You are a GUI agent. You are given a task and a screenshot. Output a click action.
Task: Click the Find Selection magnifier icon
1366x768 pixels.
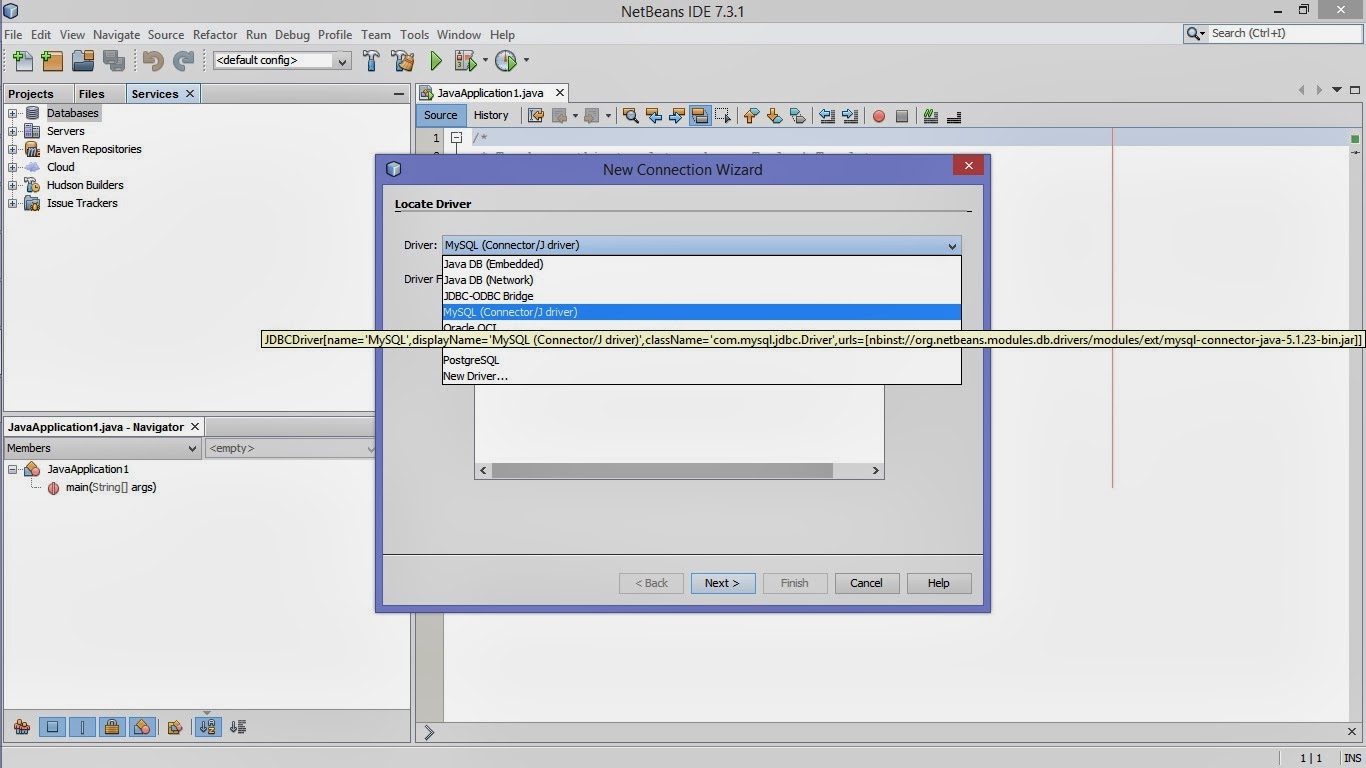[x=631, y=116]
